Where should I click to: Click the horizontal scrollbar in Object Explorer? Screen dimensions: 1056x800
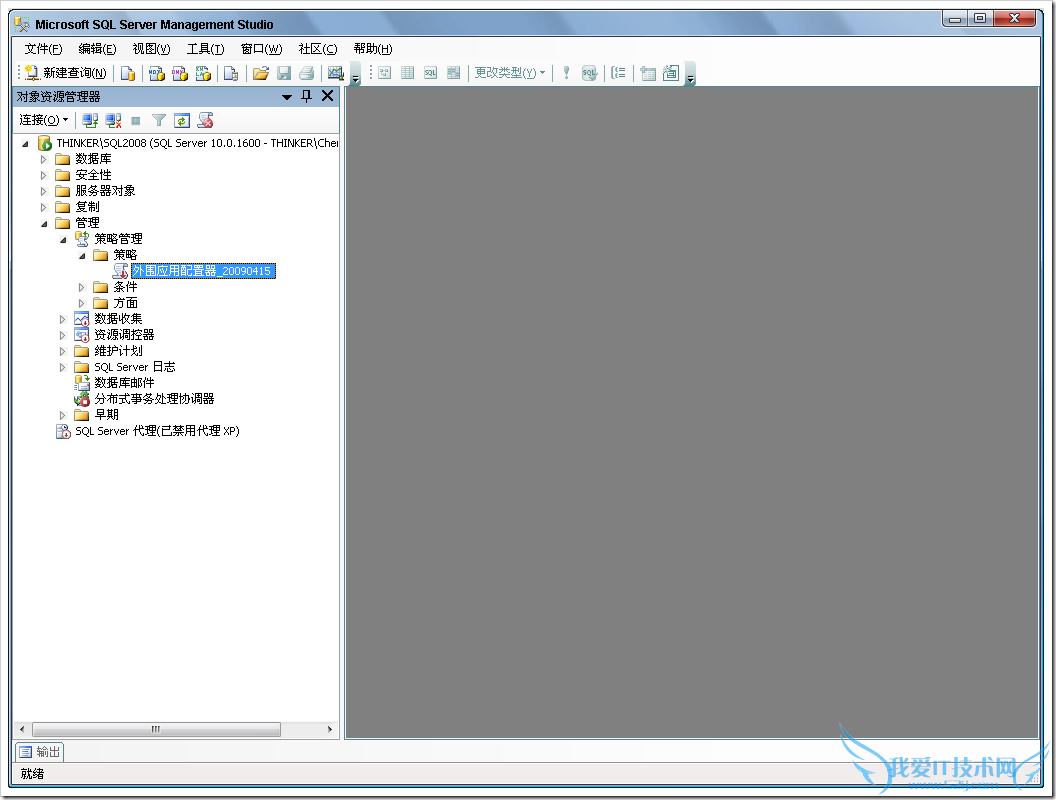155,730
